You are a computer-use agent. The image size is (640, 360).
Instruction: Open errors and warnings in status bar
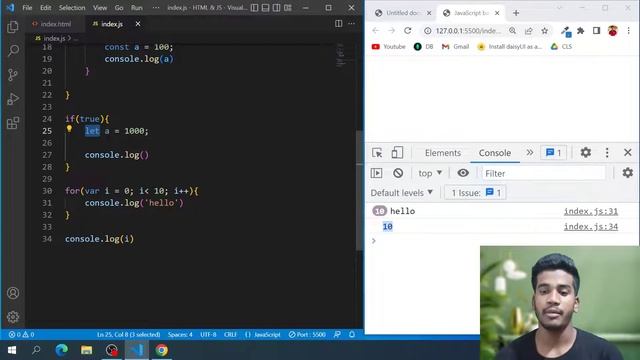22,334
